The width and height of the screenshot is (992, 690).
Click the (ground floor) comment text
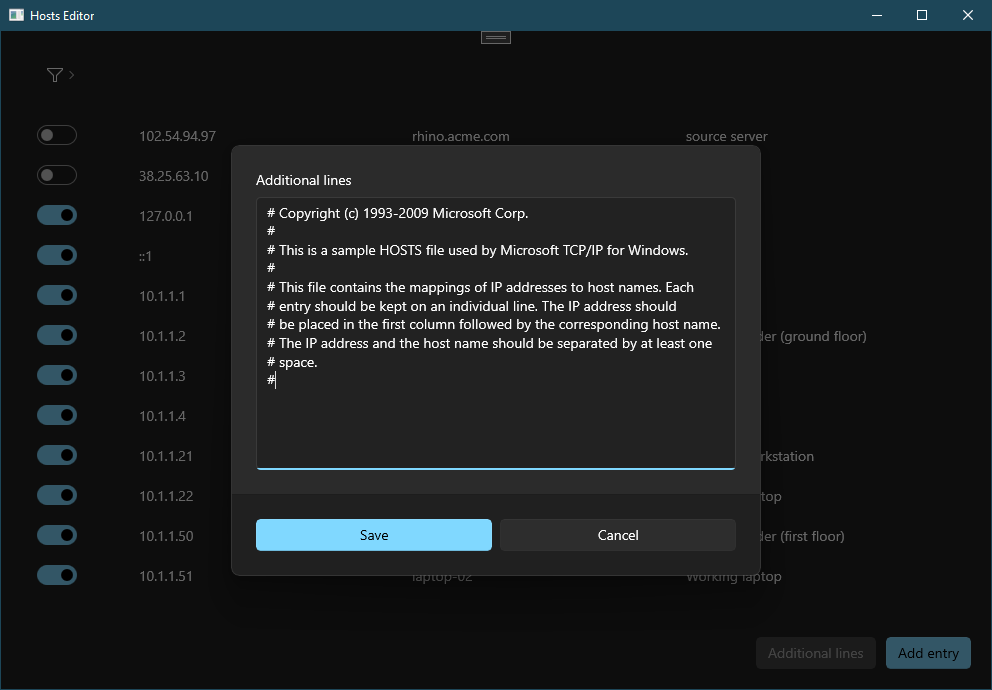[823, 336]
